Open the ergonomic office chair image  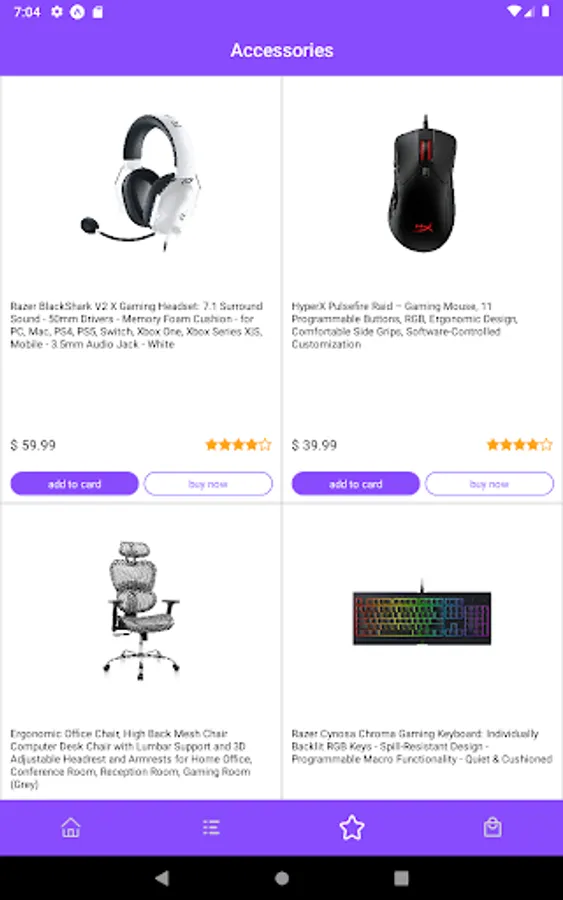pos(141,610)
